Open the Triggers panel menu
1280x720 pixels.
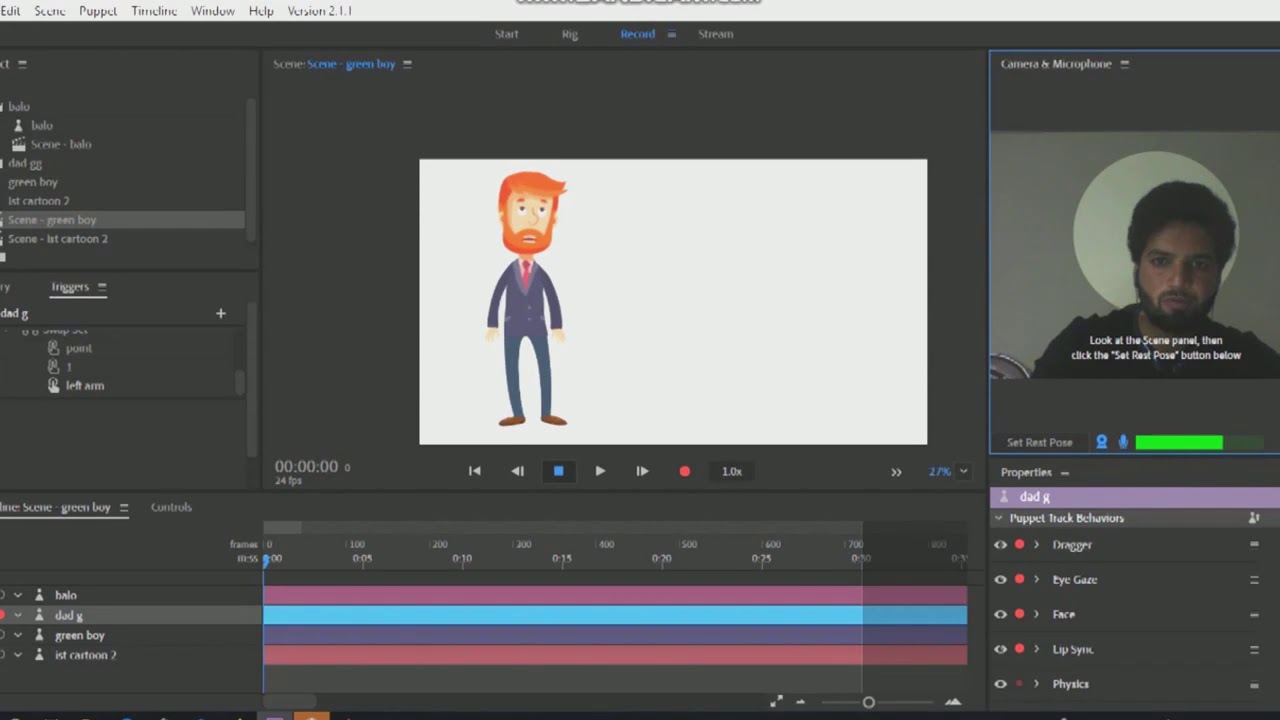point(101,287)
